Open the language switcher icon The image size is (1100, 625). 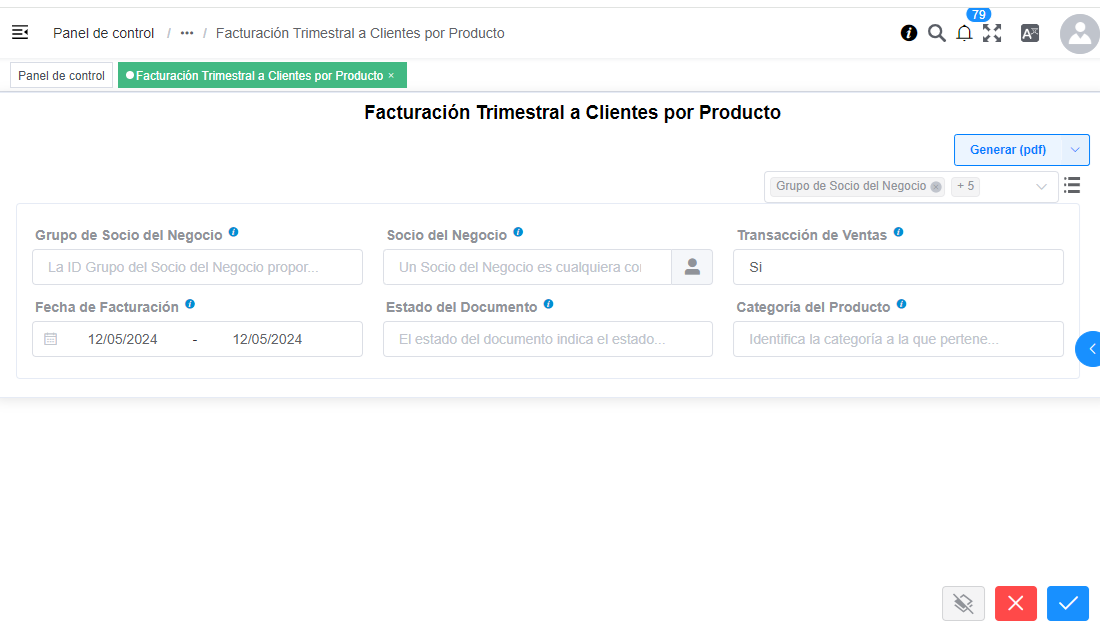(1029, 33)
